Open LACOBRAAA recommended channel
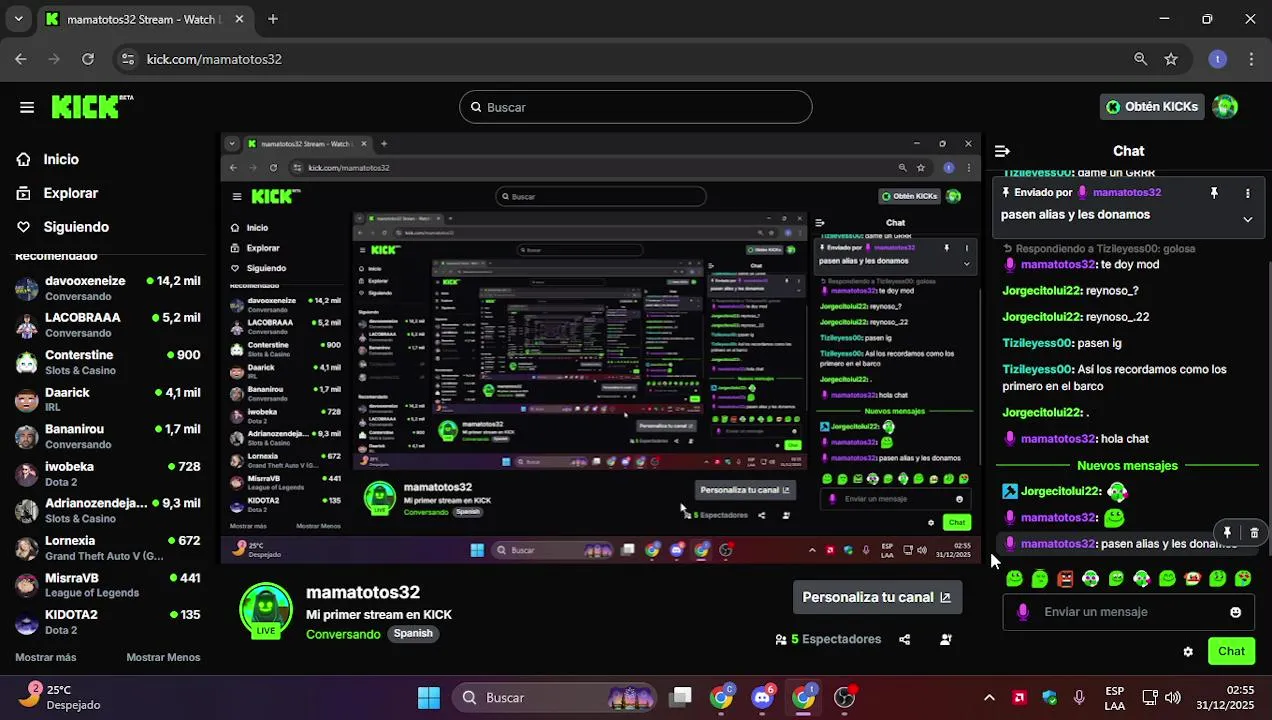Viewport: 1272px width, 720px height. [110, 325]
